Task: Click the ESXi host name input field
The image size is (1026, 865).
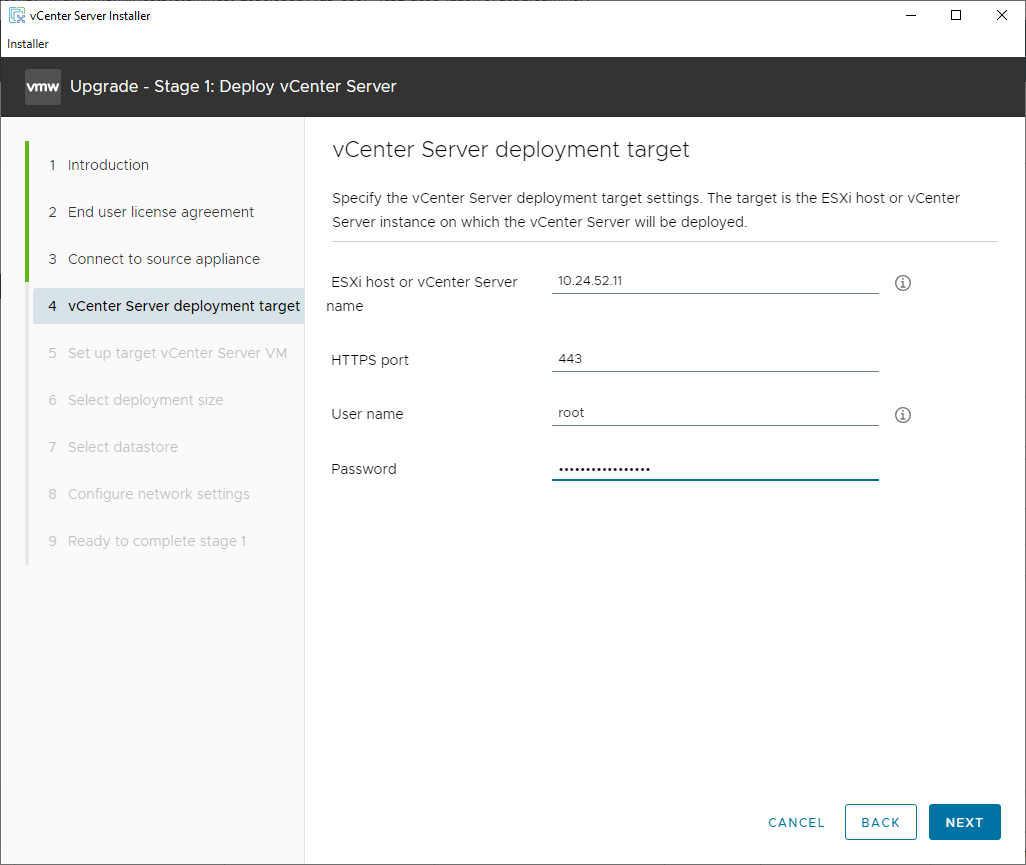Action: [714, 282]
